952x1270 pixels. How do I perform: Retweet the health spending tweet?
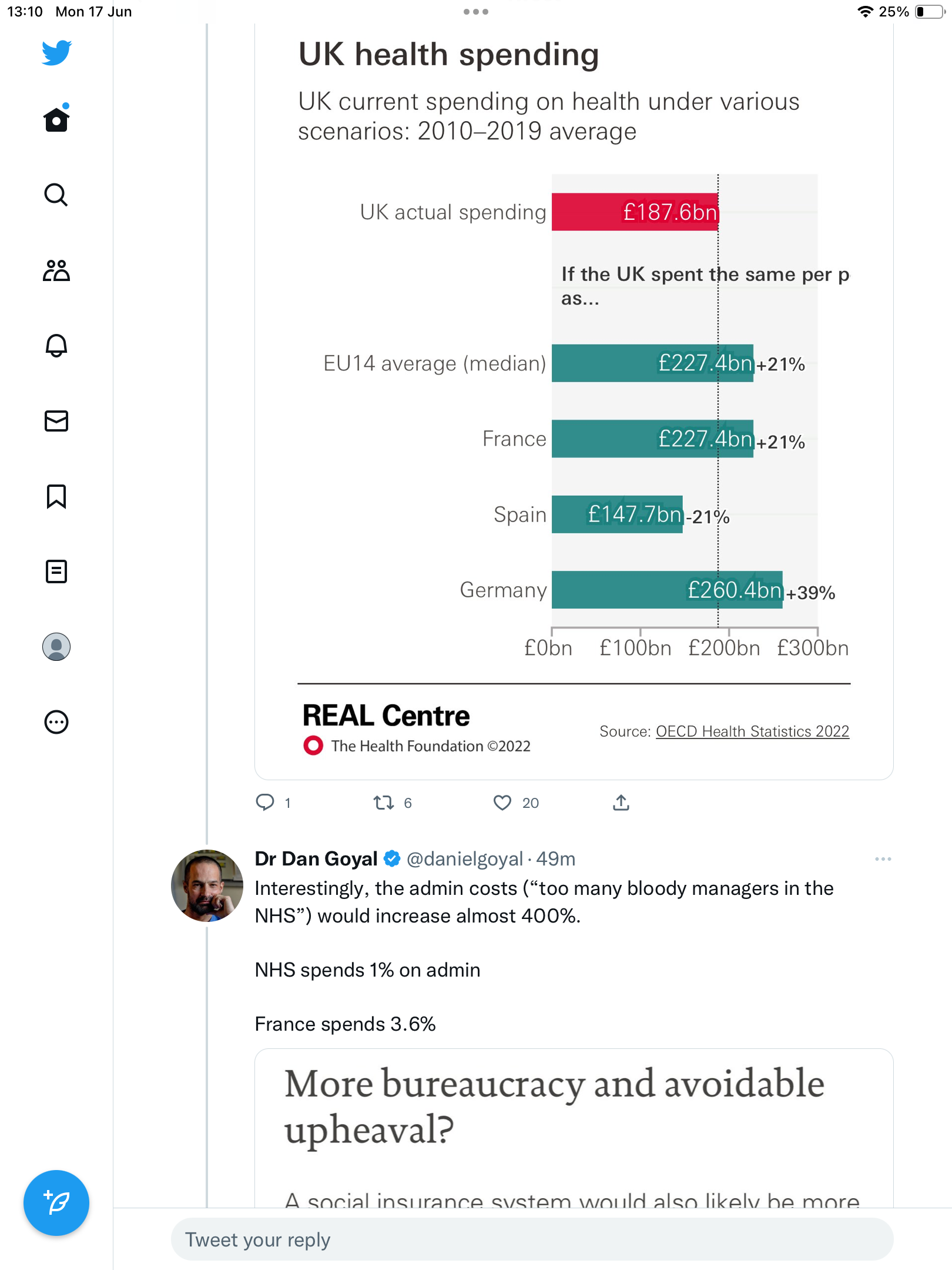(x=384, y=803)
